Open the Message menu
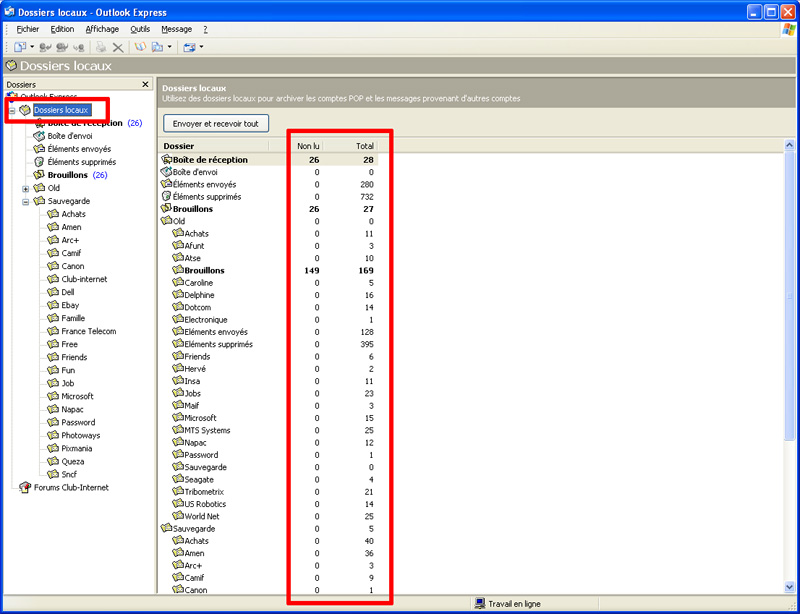Viewport: 800px width, 614px height. (x=177, y=29)
